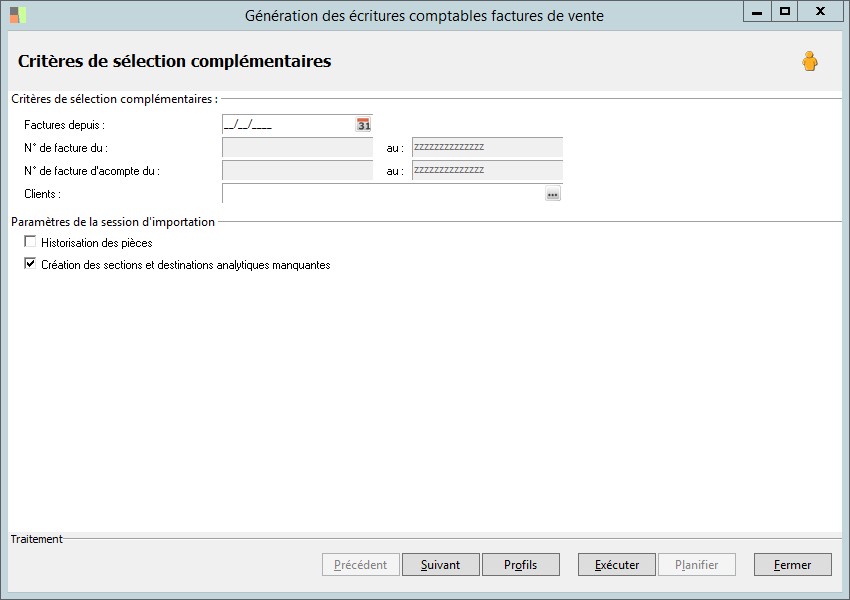Click N° de facture d'acompte du field
The width and height of the screenshot is (850, 600).
point(297,171)
